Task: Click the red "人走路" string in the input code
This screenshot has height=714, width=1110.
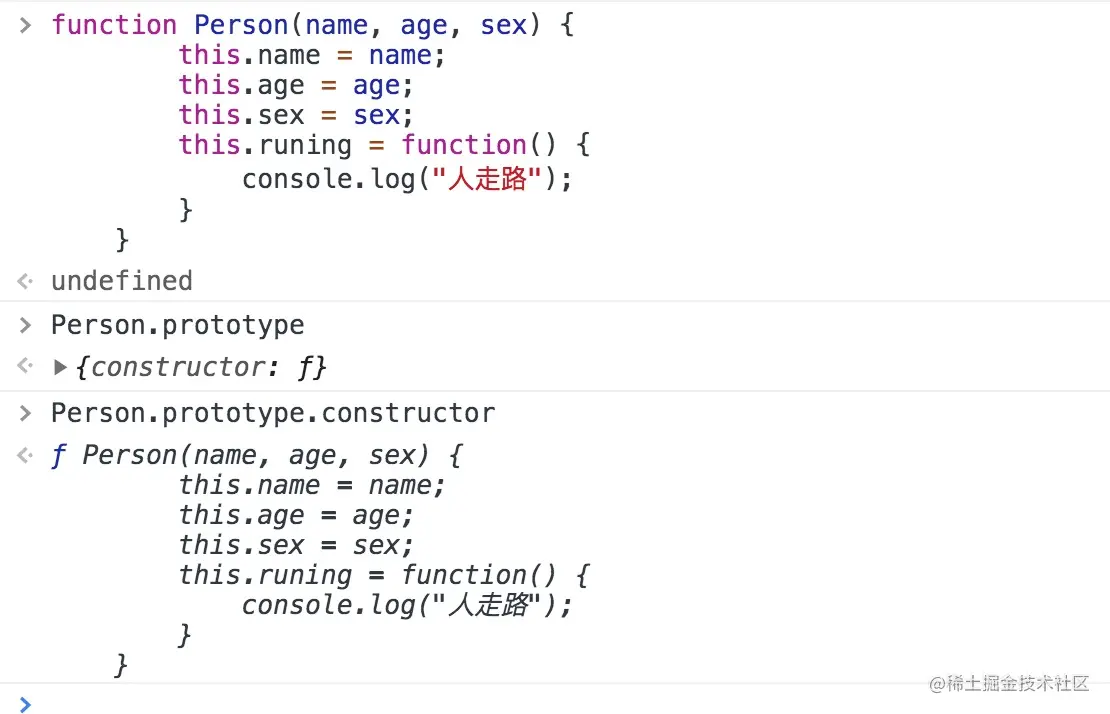Action: [487, 180]
